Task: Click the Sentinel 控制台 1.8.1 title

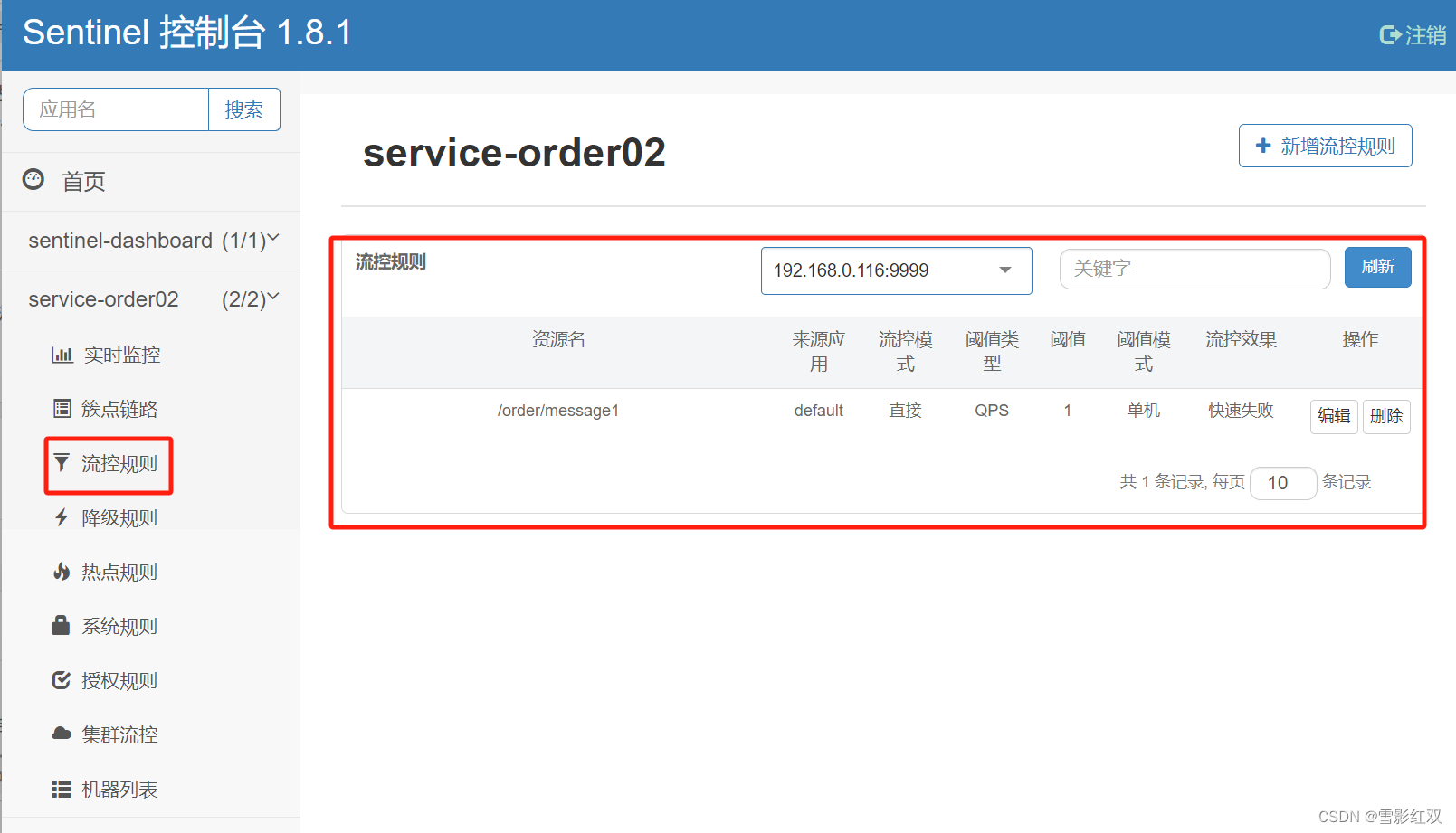Action: tap(187, 33)
